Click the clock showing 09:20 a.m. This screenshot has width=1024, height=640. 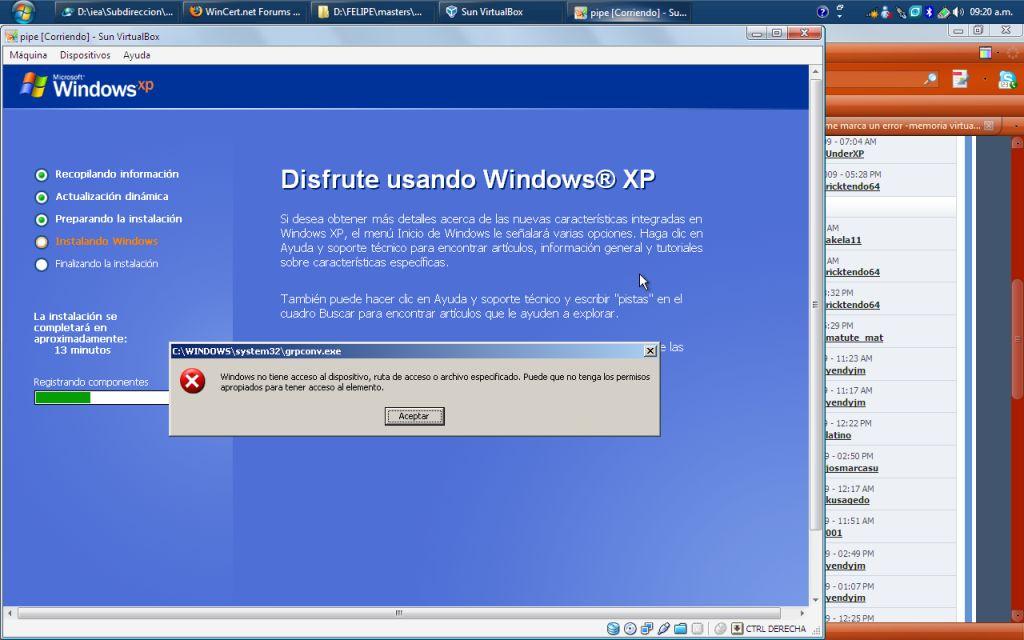click(x=991, y=12)
